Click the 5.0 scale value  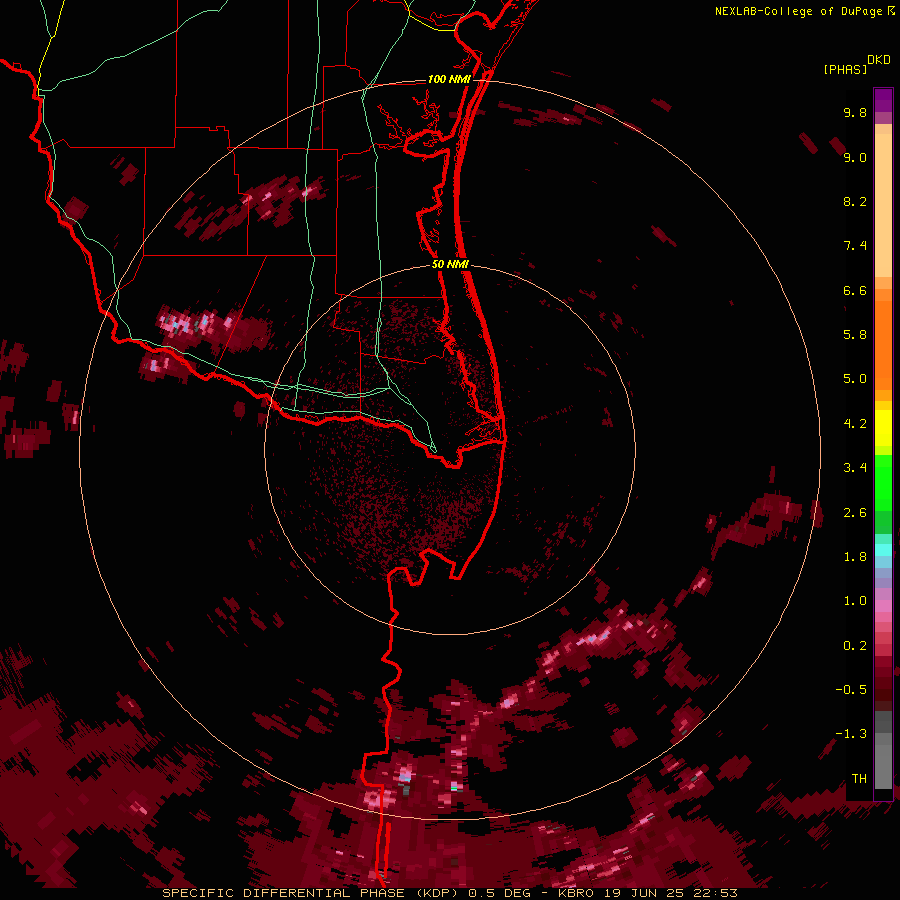pyautogui.click(x=855, y=379)
